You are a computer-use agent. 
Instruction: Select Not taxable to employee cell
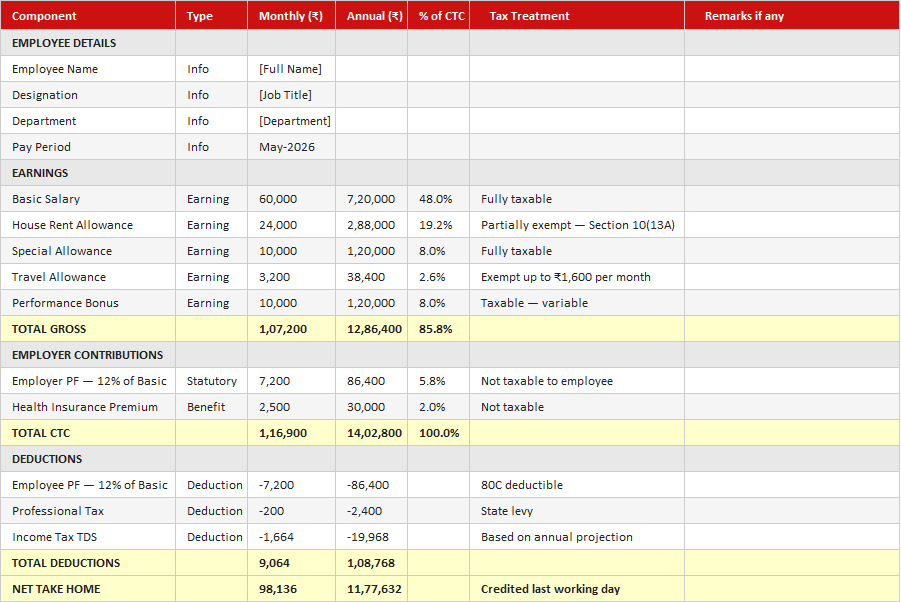[577, 381]
